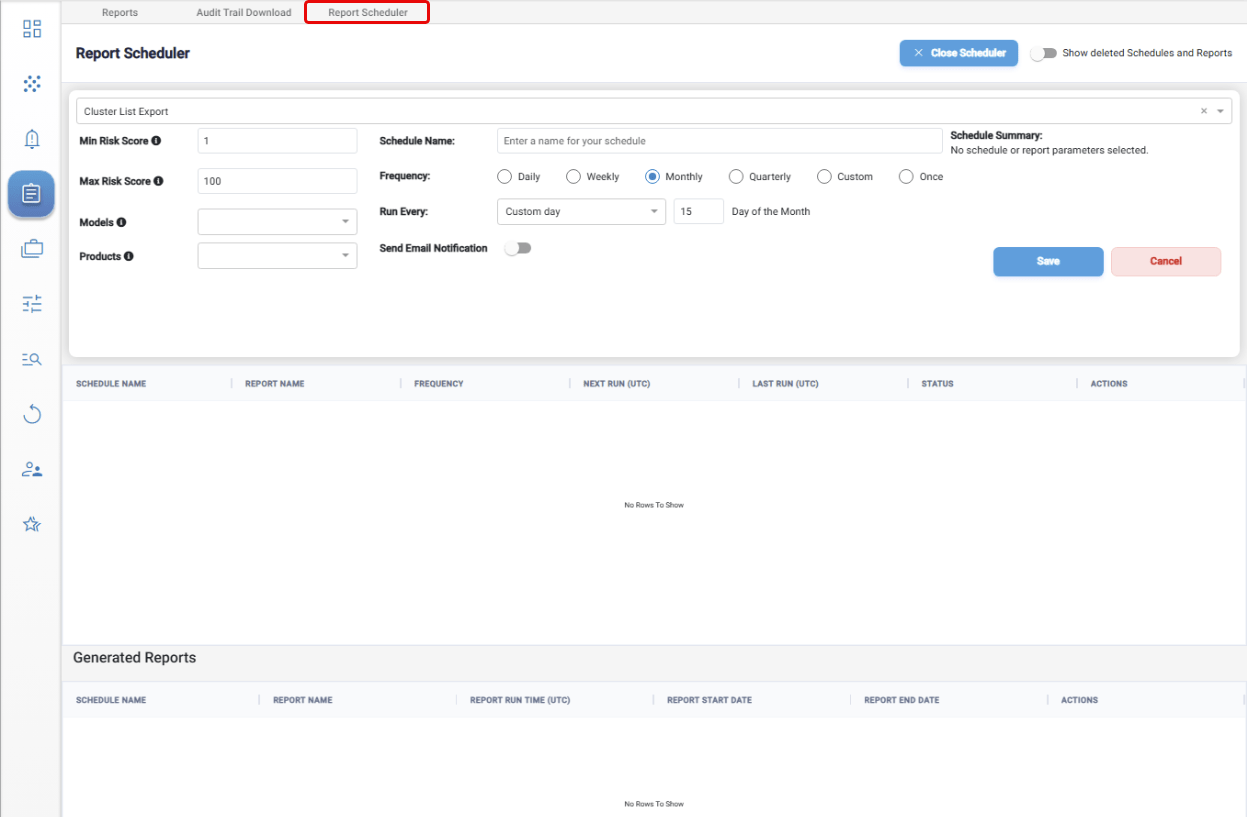Select the Custom frequency radio button
Image resolution: width=1247 pixels, height=817 pixels.
click(x=824, y=176)
